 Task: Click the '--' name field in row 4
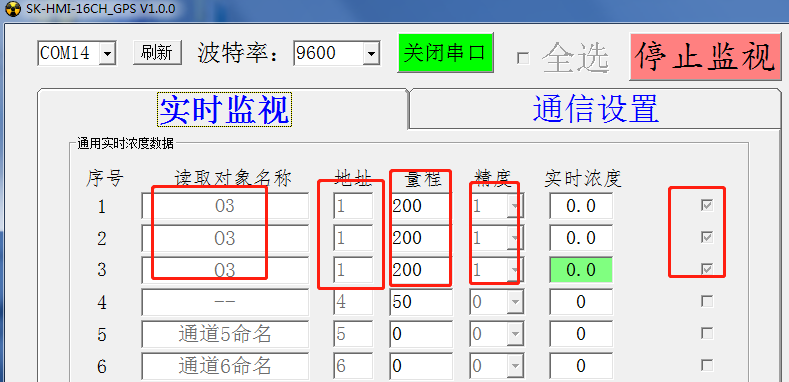(x=225, y=302)
